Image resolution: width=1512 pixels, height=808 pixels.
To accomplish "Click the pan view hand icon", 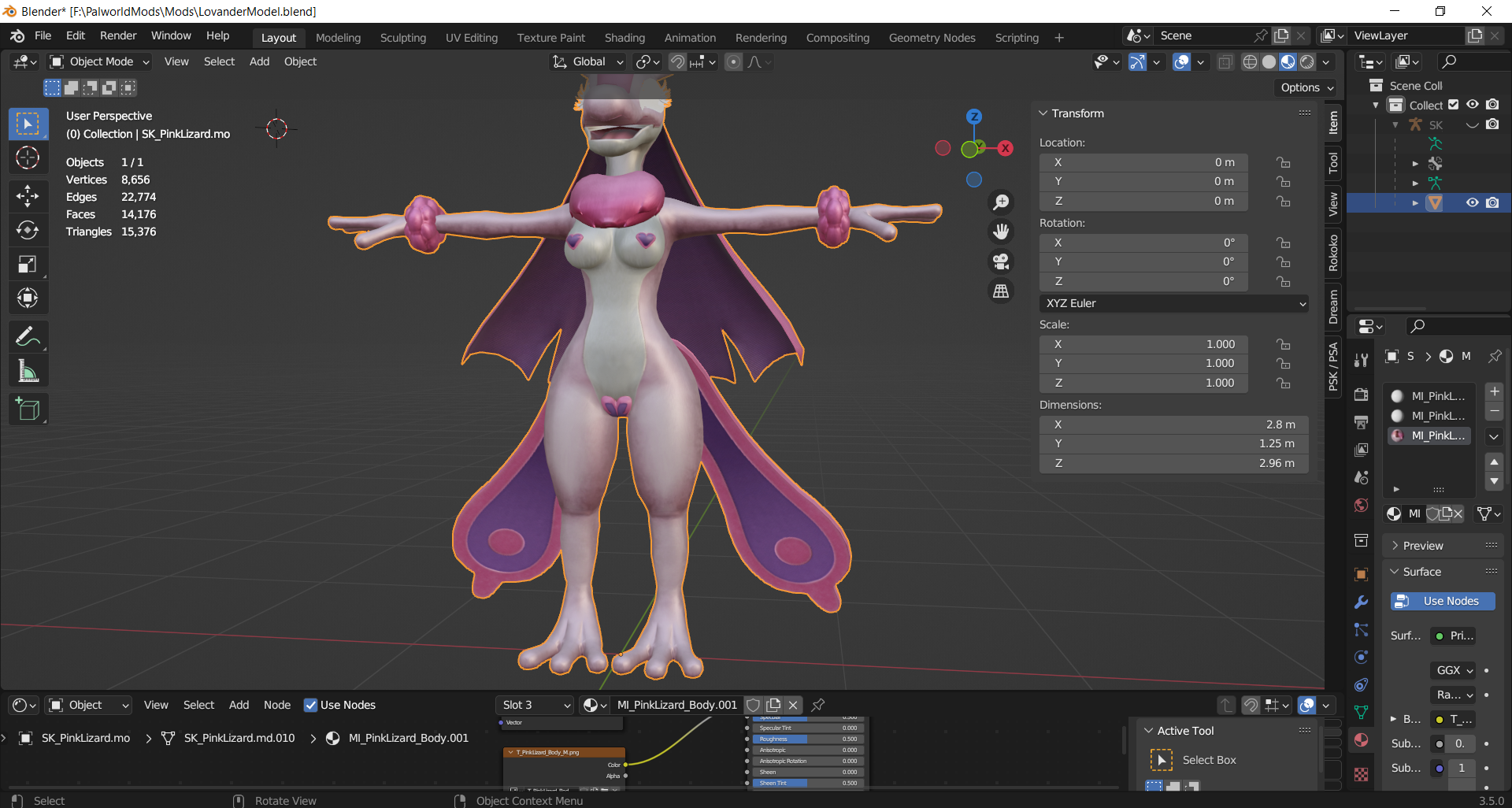I will click(x=1001, y=232).
